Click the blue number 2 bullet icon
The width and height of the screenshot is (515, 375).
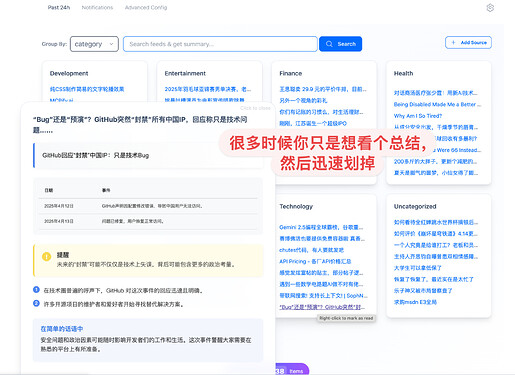pos(36,303)
